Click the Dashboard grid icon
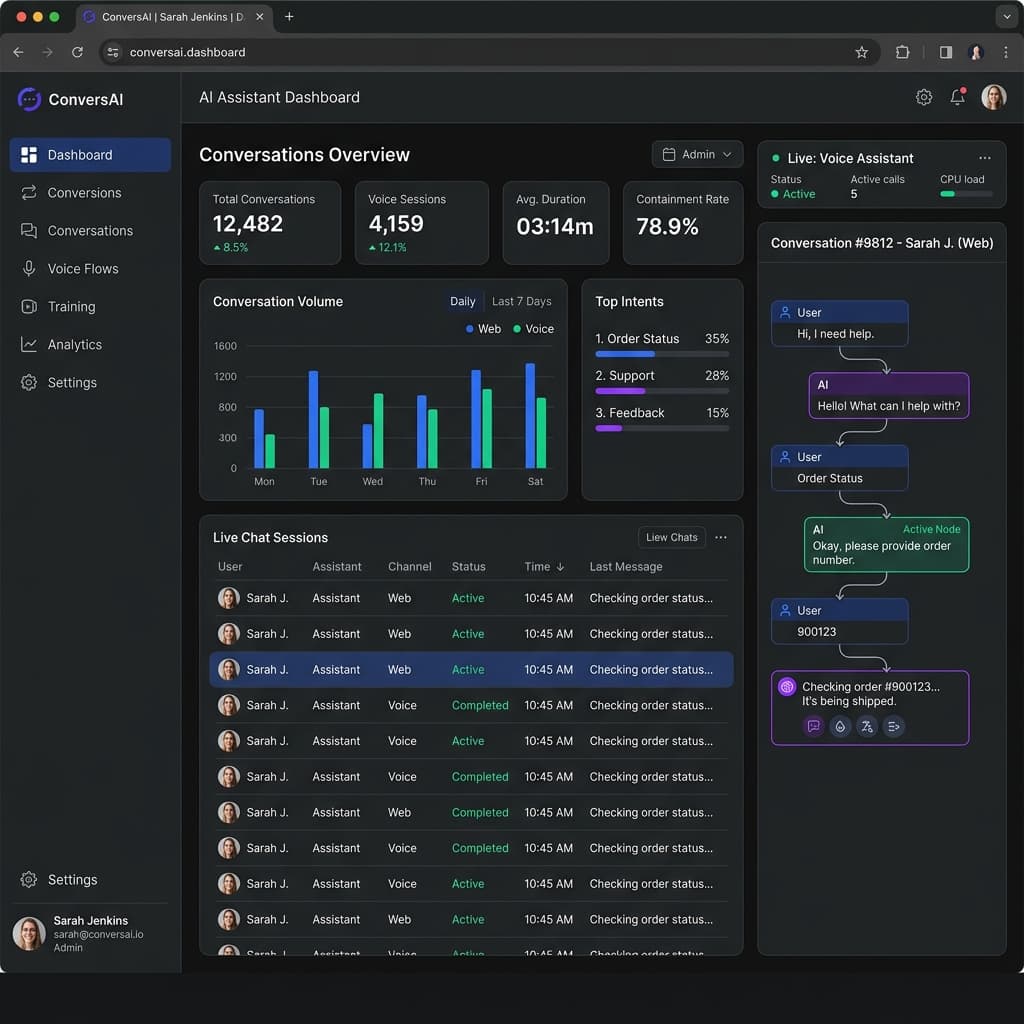 pos(29,155)
